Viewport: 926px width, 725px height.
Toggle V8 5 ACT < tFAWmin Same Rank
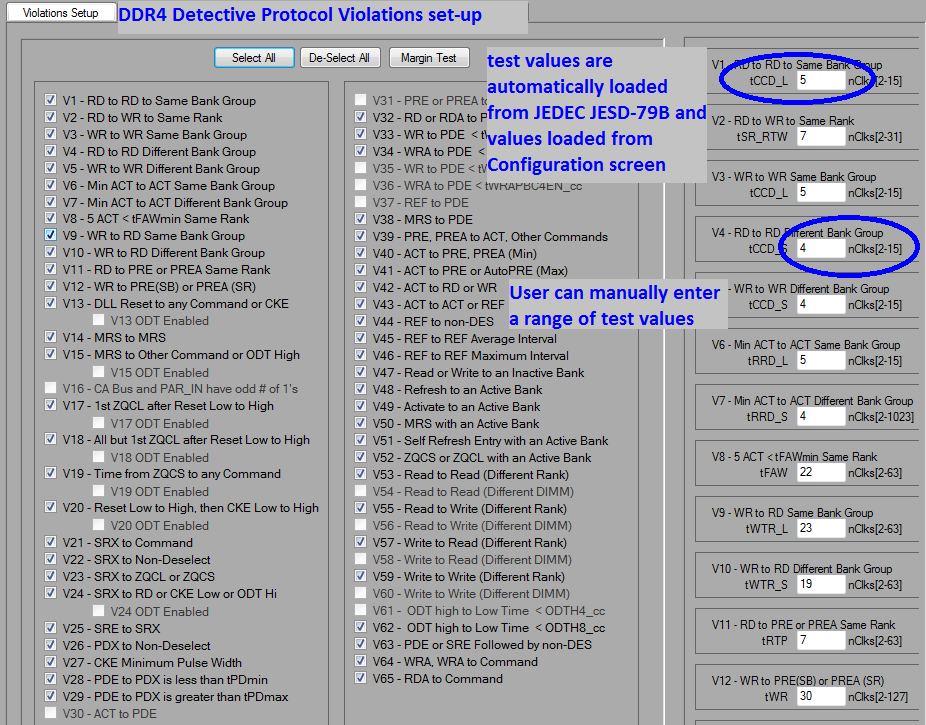[x=51, y=218]
